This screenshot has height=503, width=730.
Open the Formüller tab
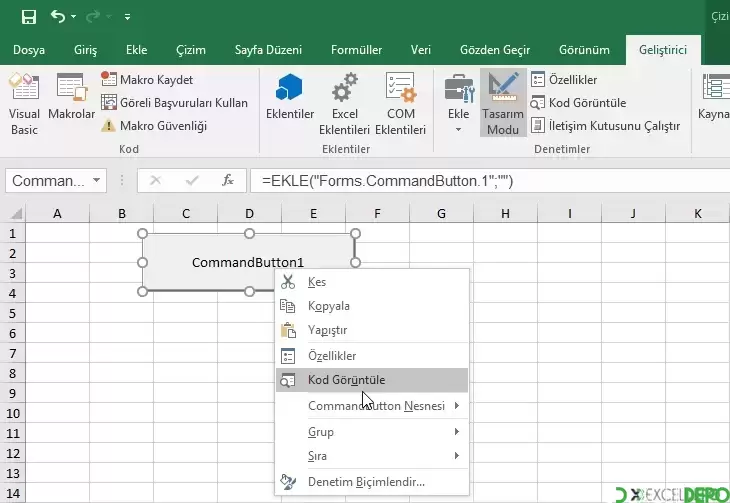pos(357,50)
